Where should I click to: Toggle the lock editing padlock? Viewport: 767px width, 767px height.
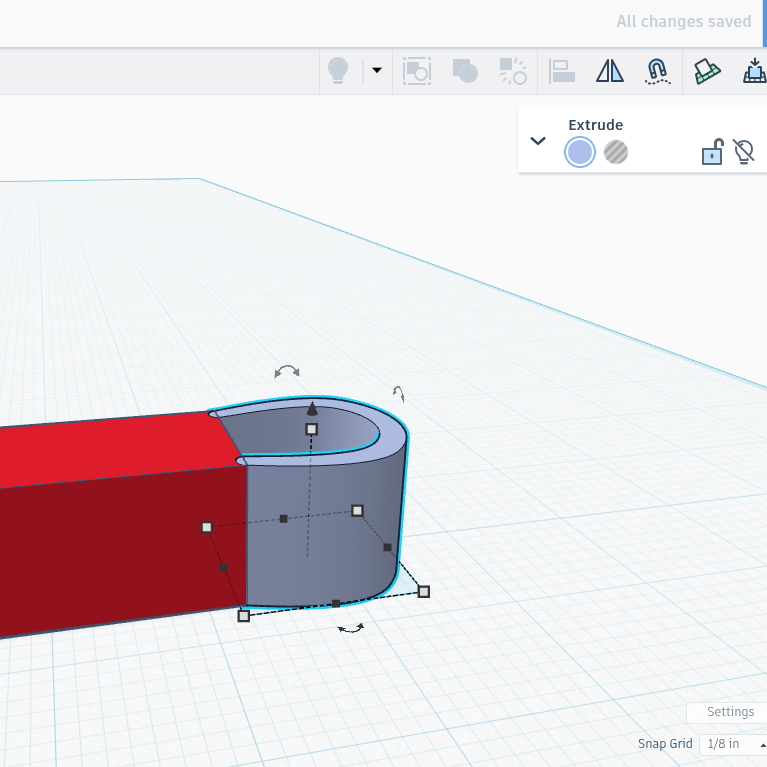click(713, 152)
